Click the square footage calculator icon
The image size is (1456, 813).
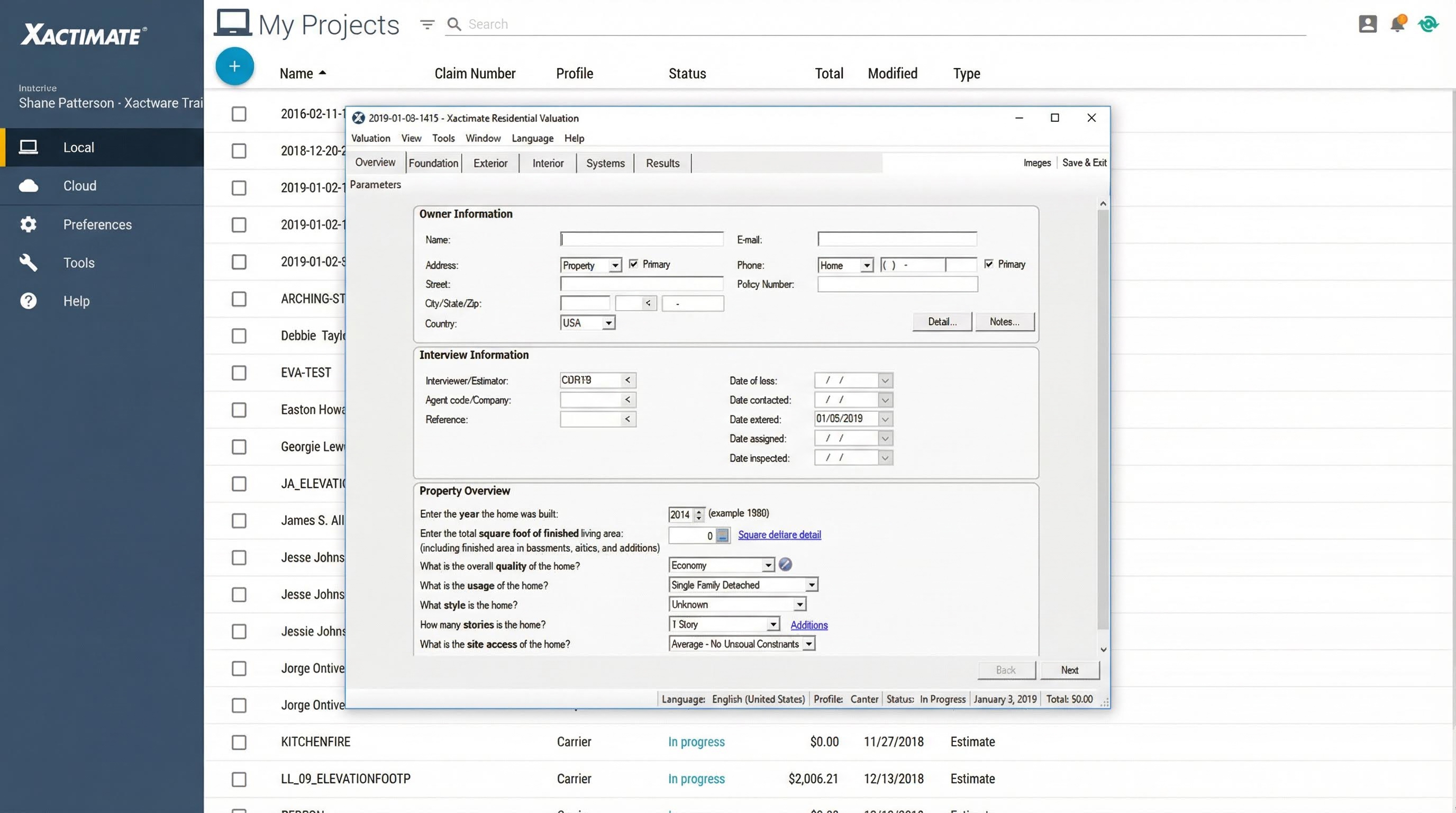[x=722, y=535]
